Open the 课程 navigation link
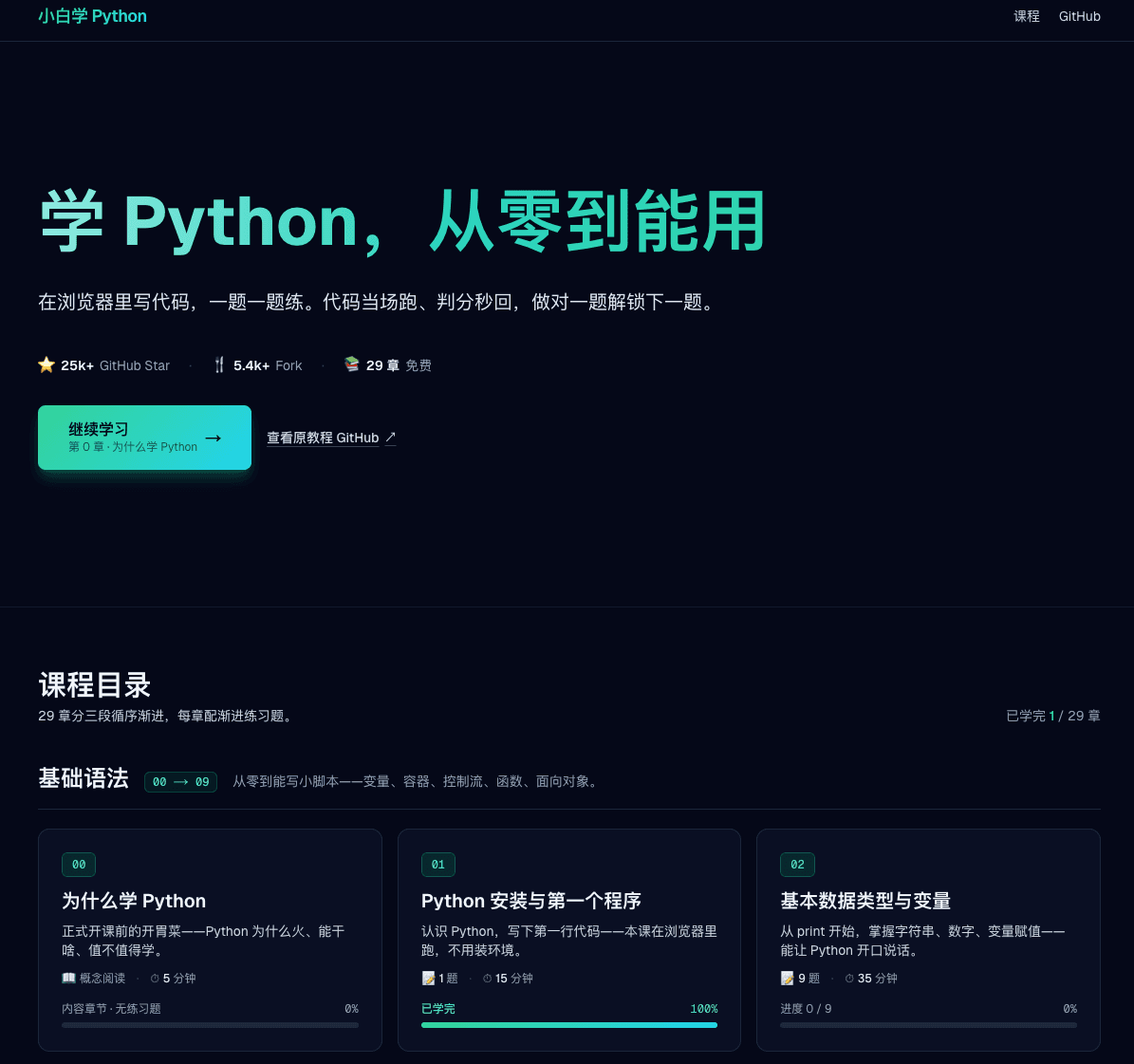Screen dimensions: 1134x1064 tap(1026, 16)
